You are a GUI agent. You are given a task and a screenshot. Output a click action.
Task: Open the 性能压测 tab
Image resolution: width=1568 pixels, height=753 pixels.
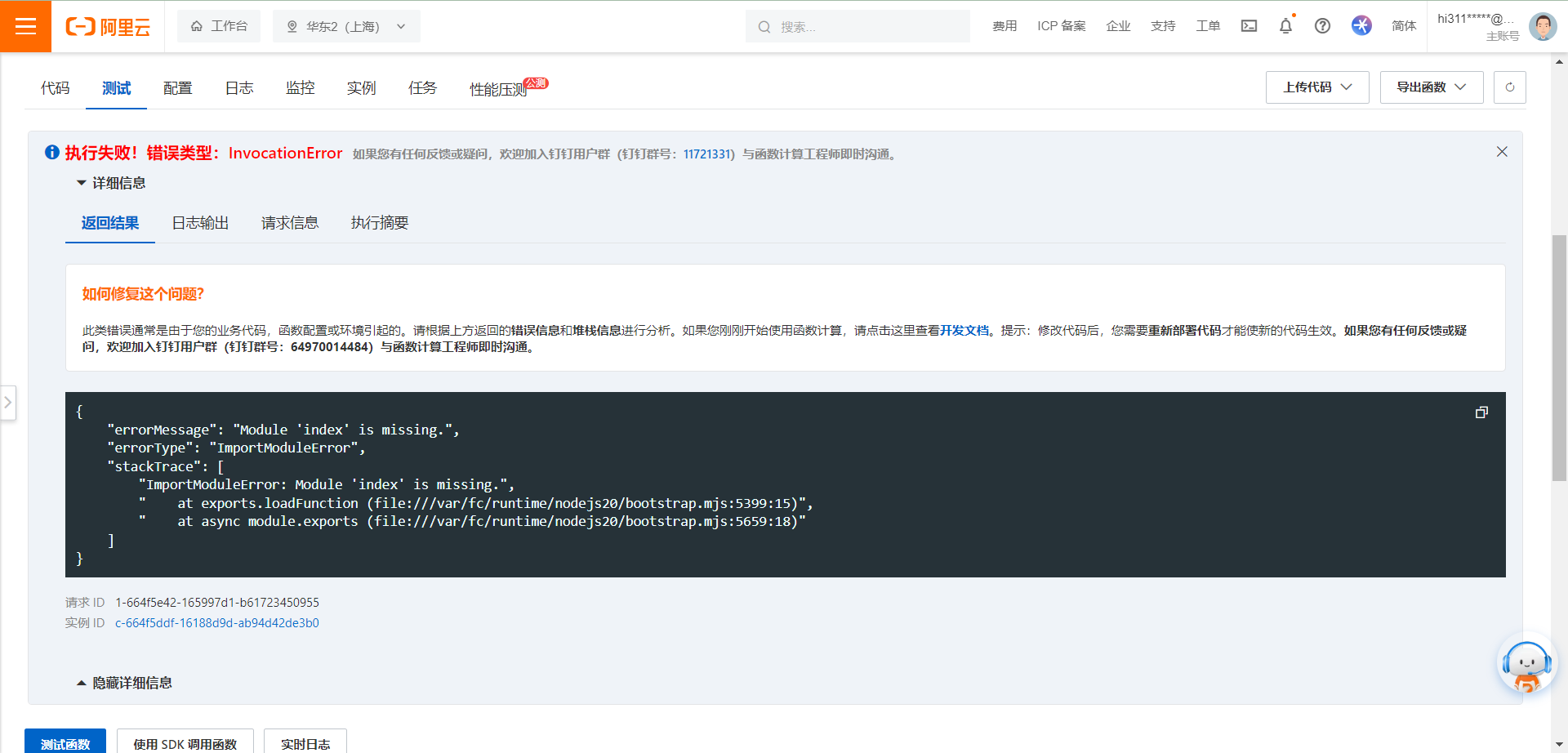point(499,89)
